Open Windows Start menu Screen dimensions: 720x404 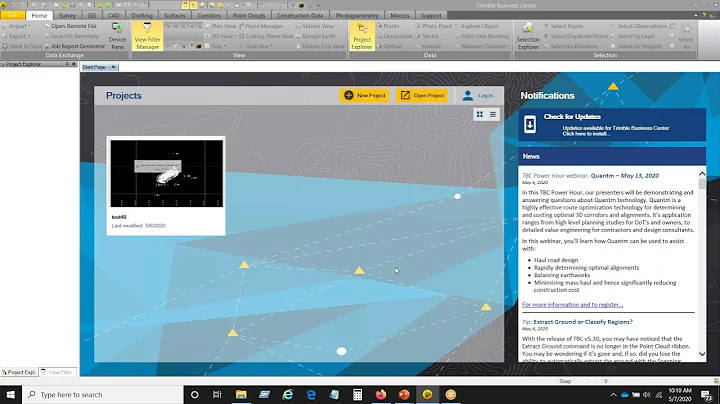tap(11, 394)
